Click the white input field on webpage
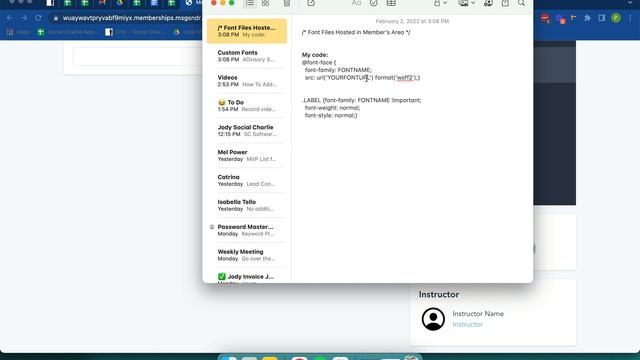The image size is (640, 360). tap(137, 56)
